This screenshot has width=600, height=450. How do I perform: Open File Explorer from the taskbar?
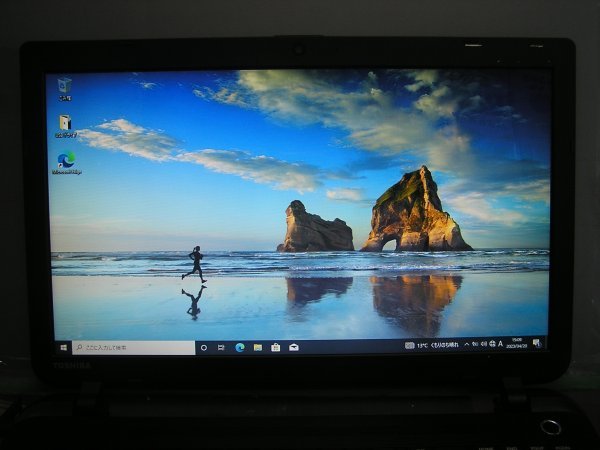point(258,347)
